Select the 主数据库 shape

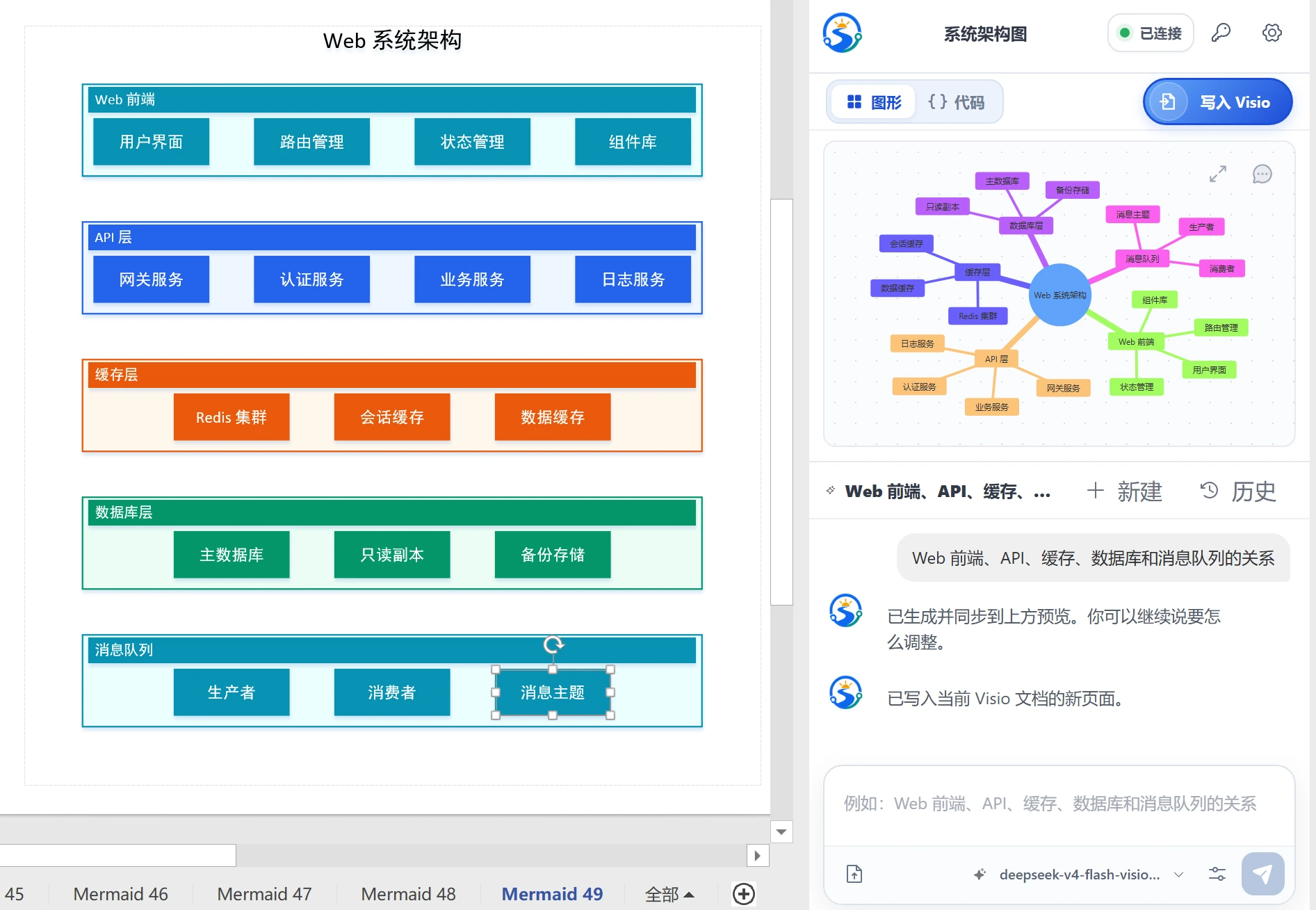coord(231,555)
